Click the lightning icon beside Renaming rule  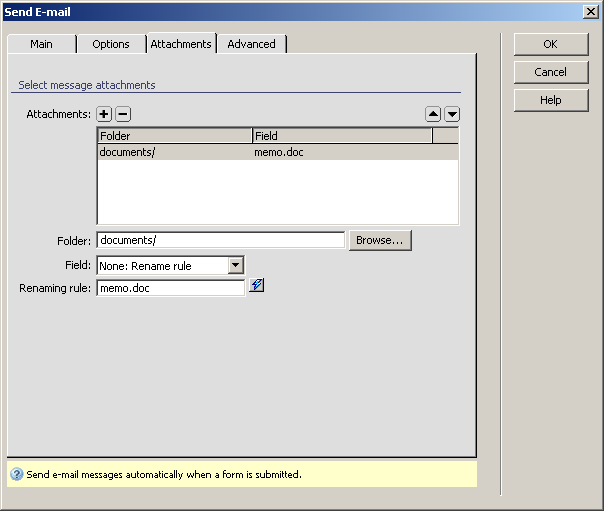(x=257, y=286)
